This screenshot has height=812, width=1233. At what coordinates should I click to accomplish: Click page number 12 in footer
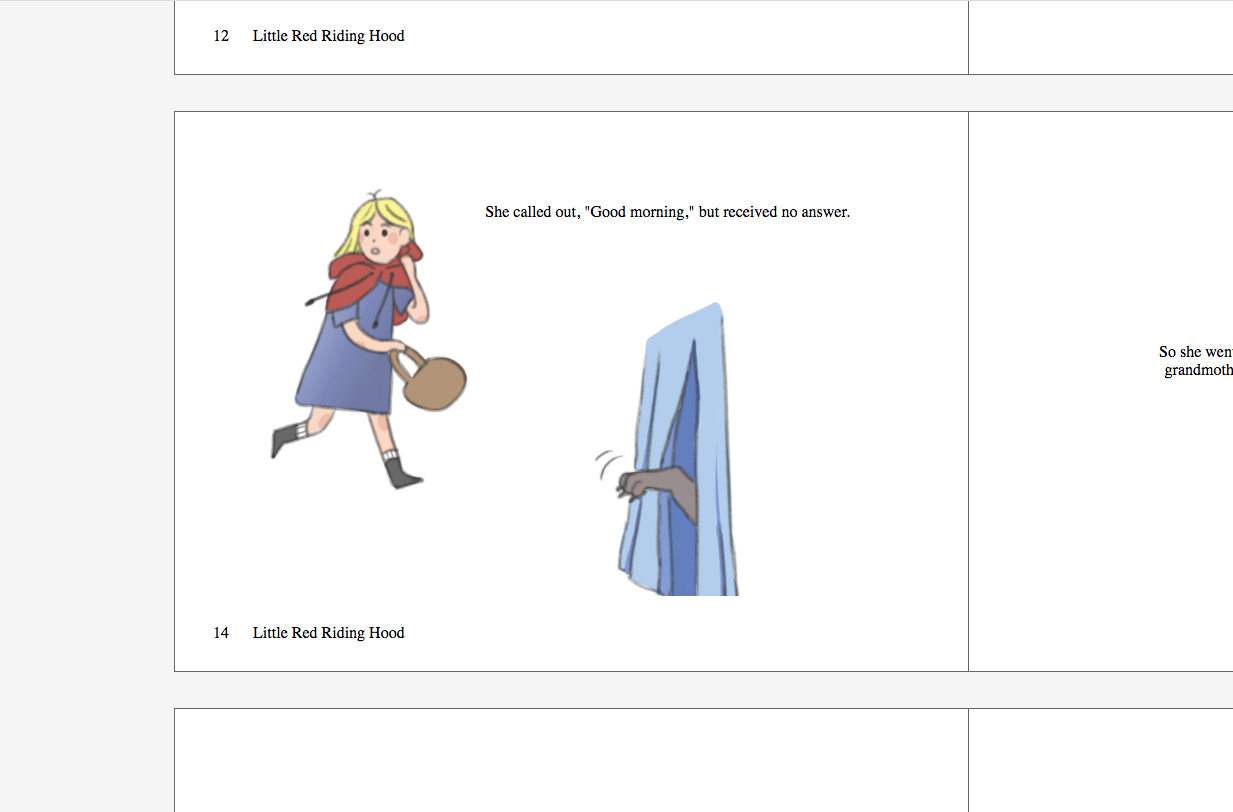click(221, 36)
